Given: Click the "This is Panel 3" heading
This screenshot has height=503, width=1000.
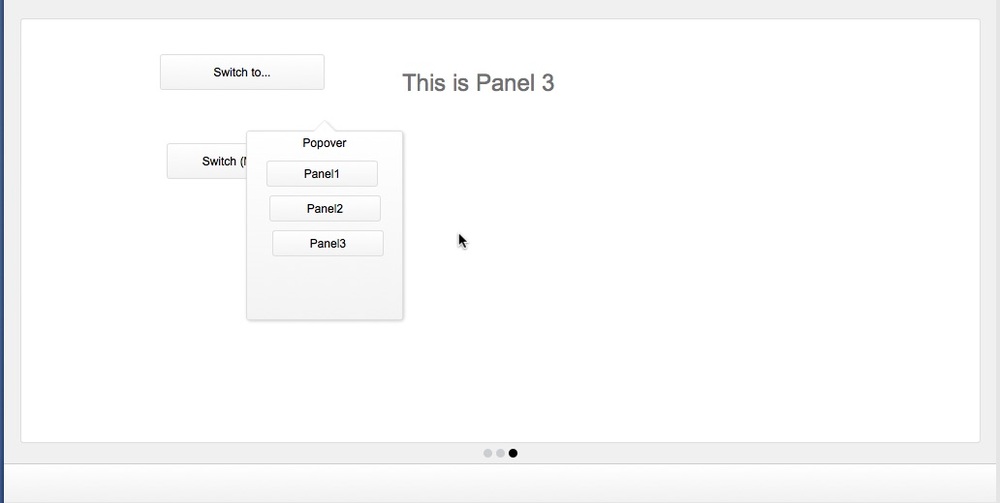Looking at the screenshot, I should 478,83.
